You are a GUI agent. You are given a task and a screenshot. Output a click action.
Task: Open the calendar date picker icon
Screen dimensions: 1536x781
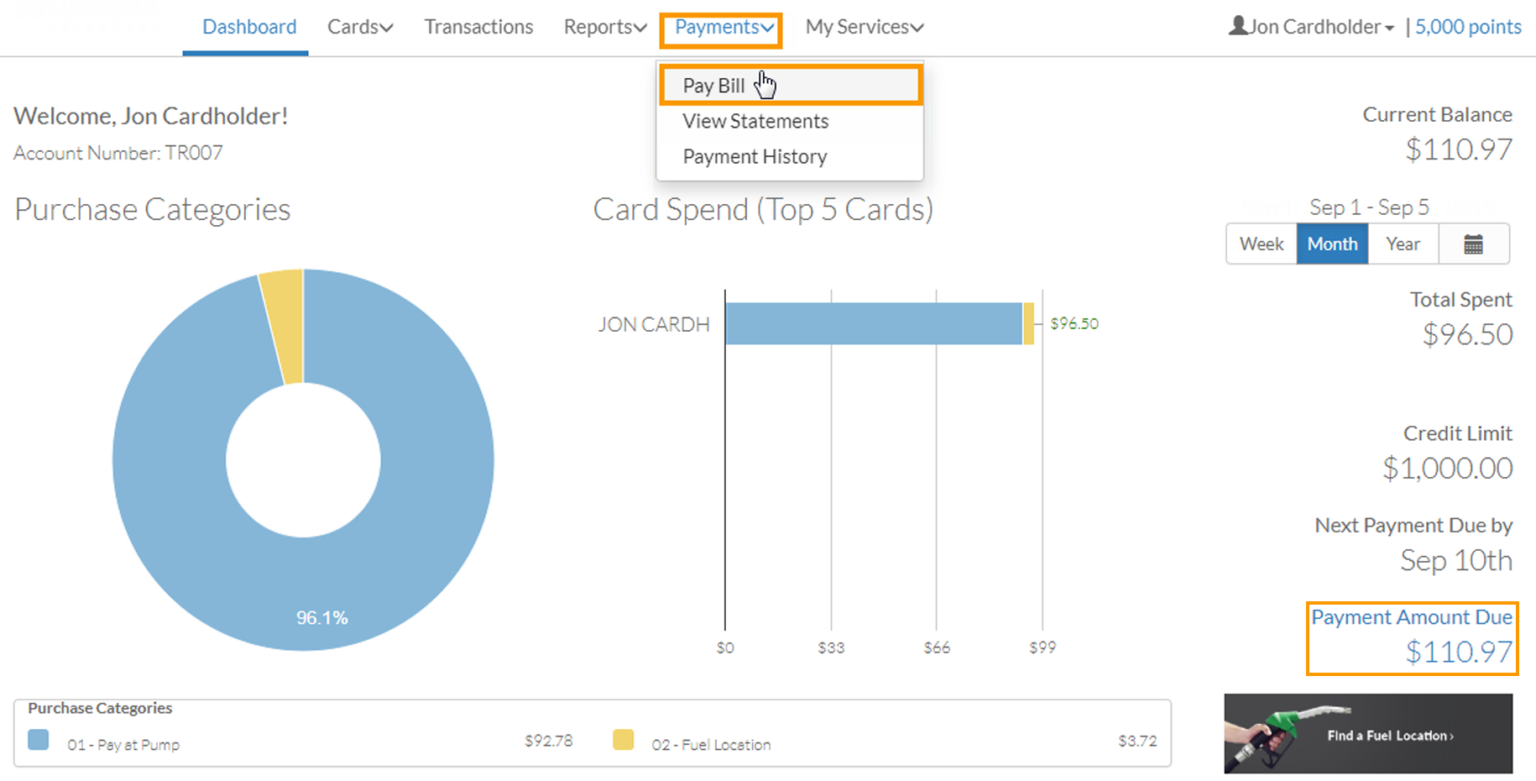[x=1475, y=243]
